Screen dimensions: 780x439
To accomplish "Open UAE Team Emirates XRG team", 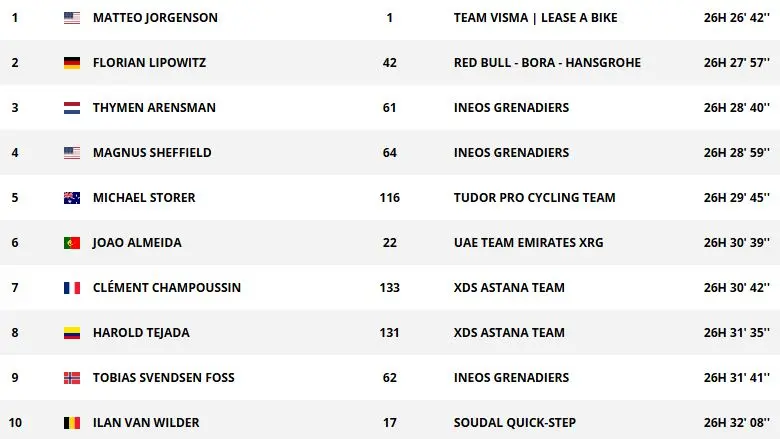I will tap(528, 243).
